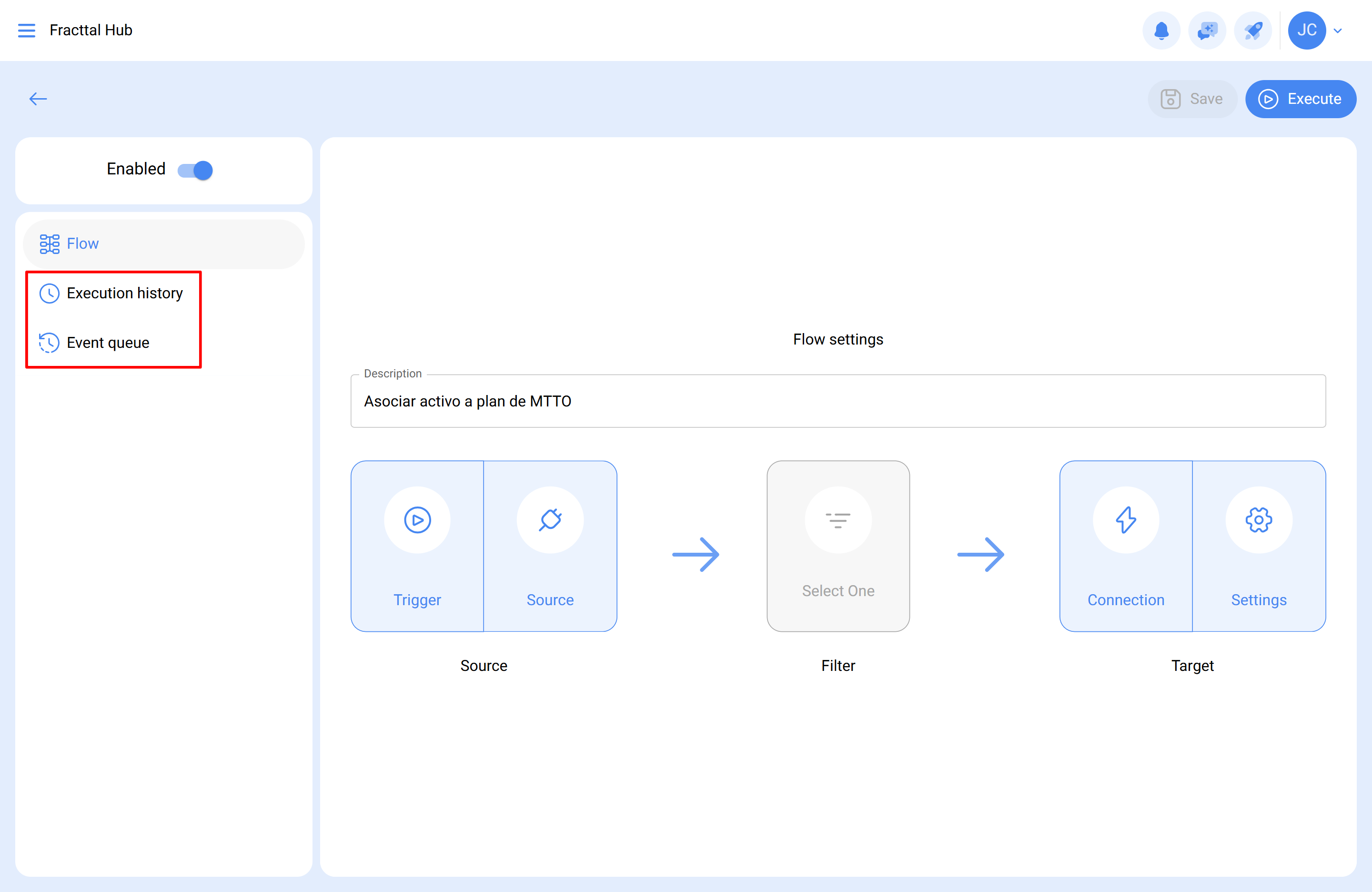This screenshot has height=892, width=1372.
Task: Open the JC profile avatar menu
Action: pos(1306,30)
